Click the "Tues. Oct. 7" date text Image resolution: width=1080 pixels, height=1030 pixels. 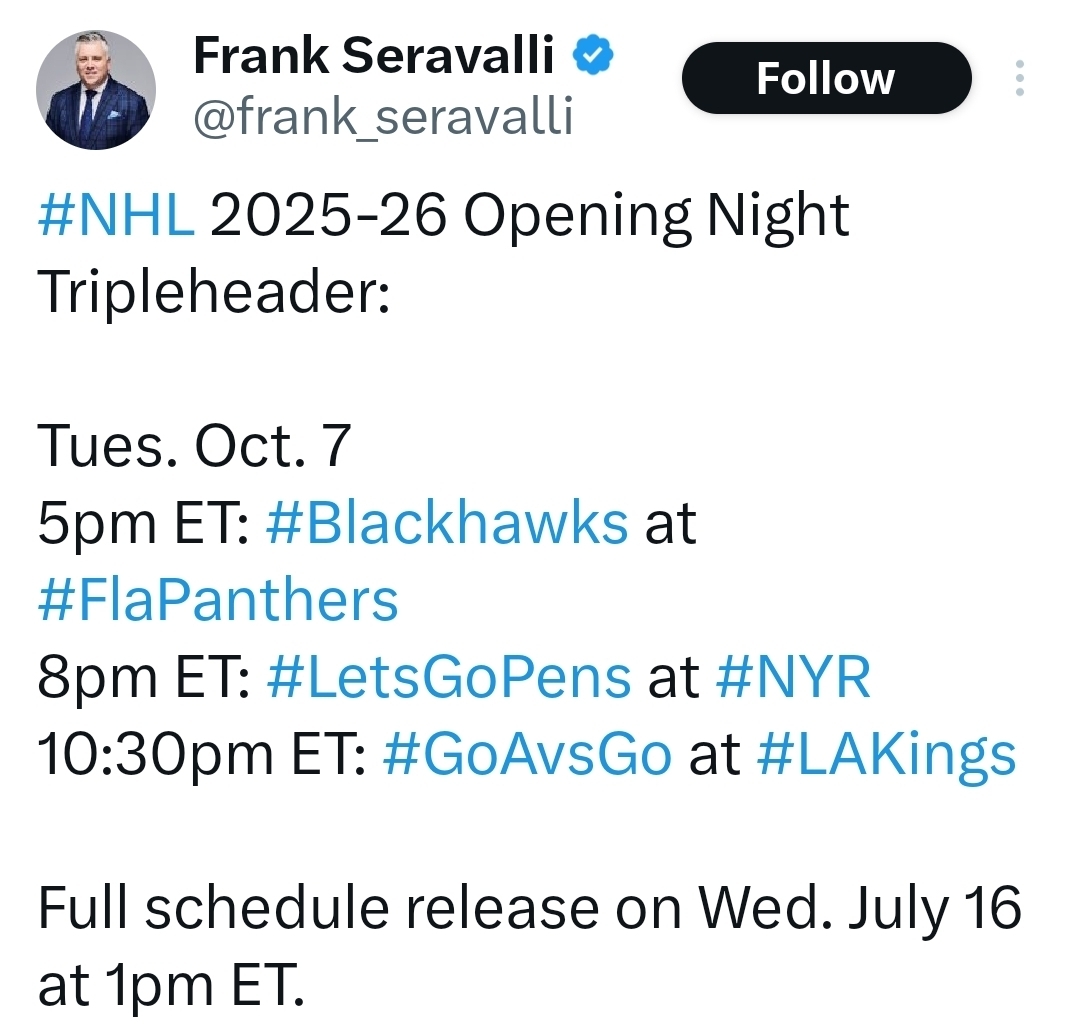[x=195, y=447]
